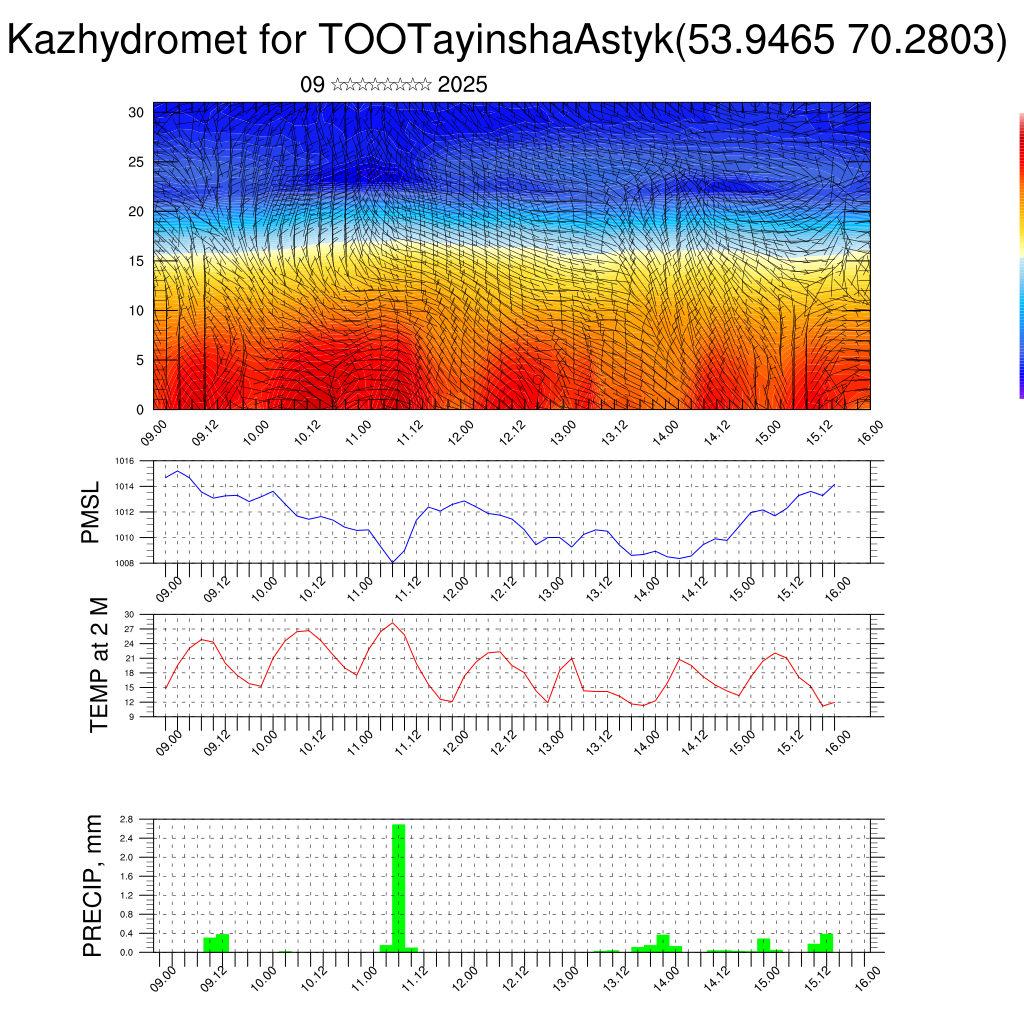Click the lowest dip of the blue PMSL line
This screenshot has width=1024, height=1024.
[x=392, y=562]
